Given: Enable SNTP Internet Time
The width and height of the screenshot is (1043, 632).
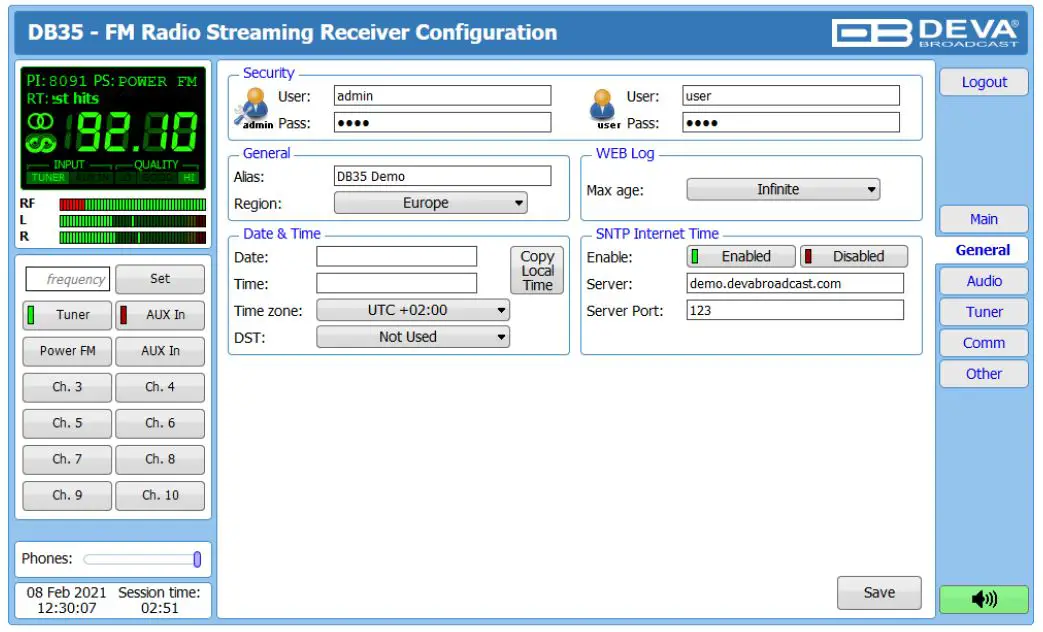Looking at the screenshot, I should [x=741, y=256].
